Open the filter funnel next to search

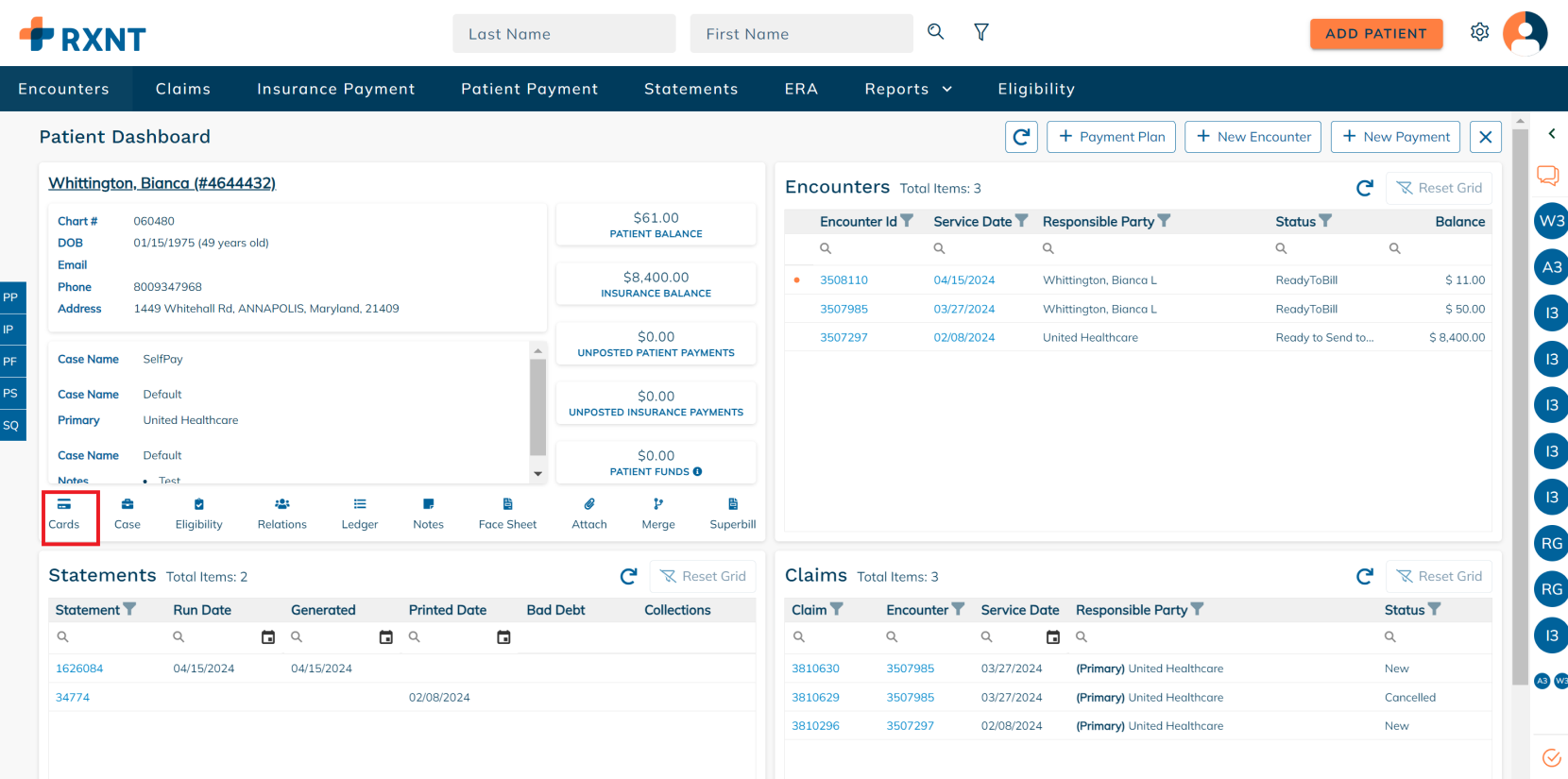pos(981,32)
